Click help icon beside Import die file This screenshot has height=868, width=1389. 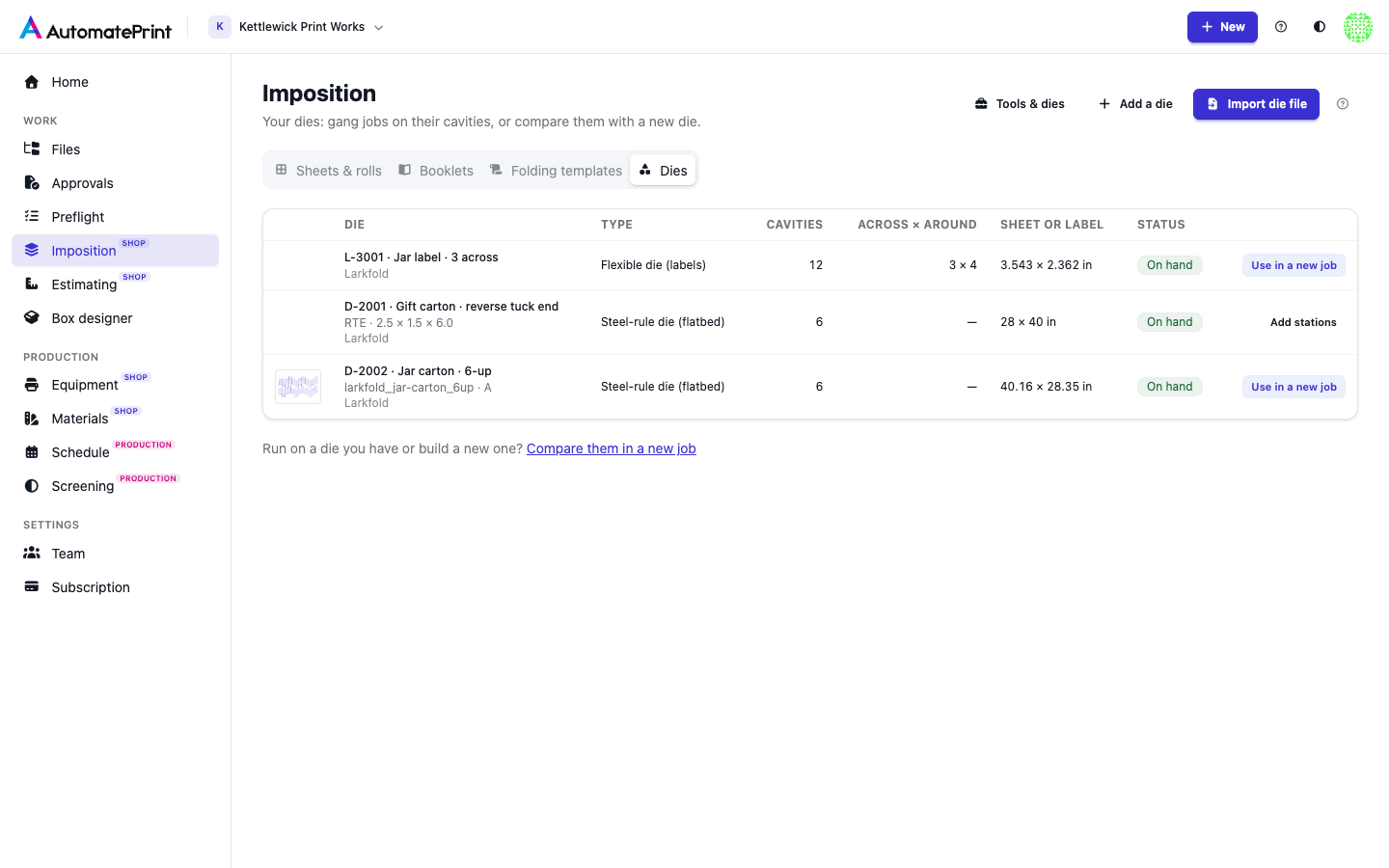tap(1343, 104)
